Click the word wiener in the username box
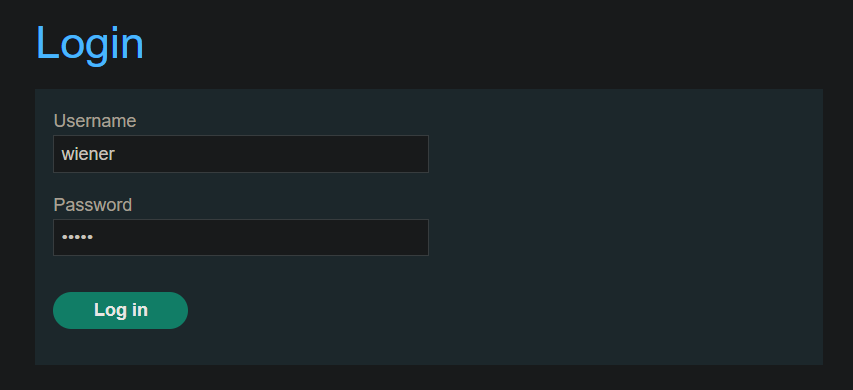The height and width of the screenshot is (390, 853). pos(88,154)
